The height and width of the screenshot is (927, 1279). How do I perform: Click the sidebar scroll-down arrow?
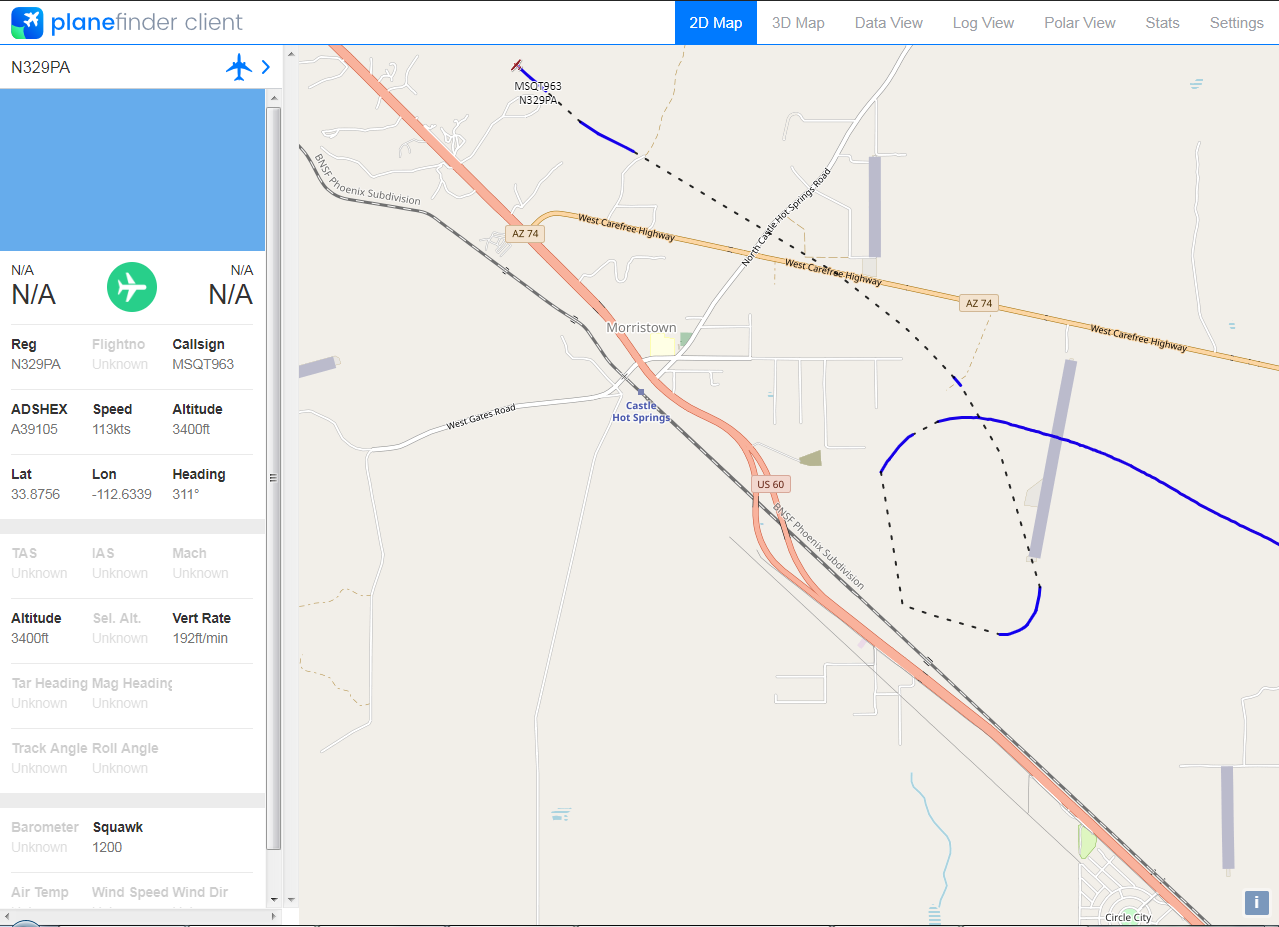(274, 900)
